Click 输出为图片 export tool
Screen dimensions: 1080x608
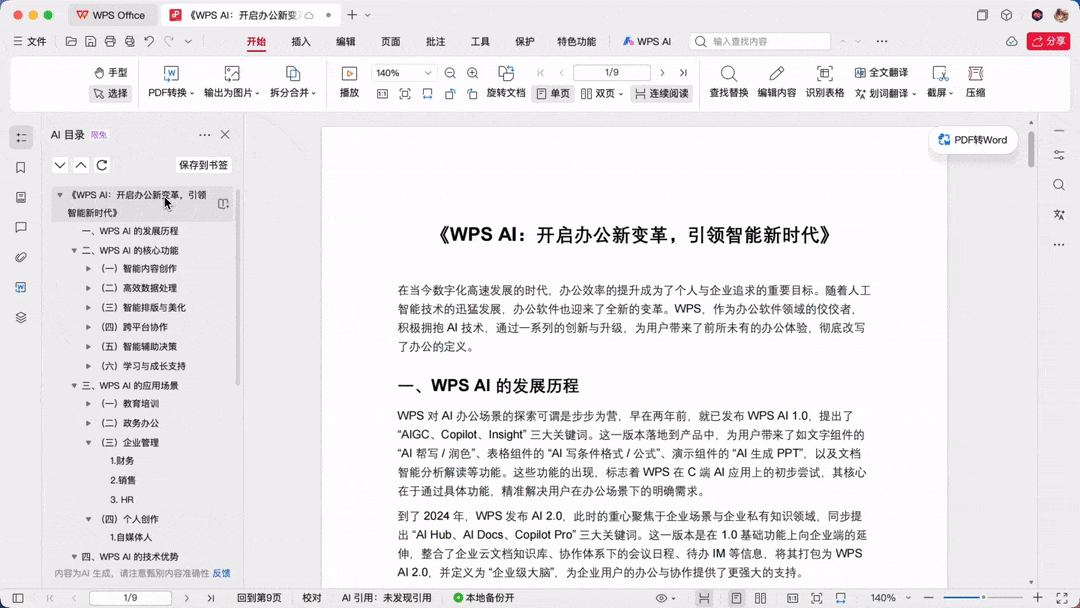click(231, 82)
